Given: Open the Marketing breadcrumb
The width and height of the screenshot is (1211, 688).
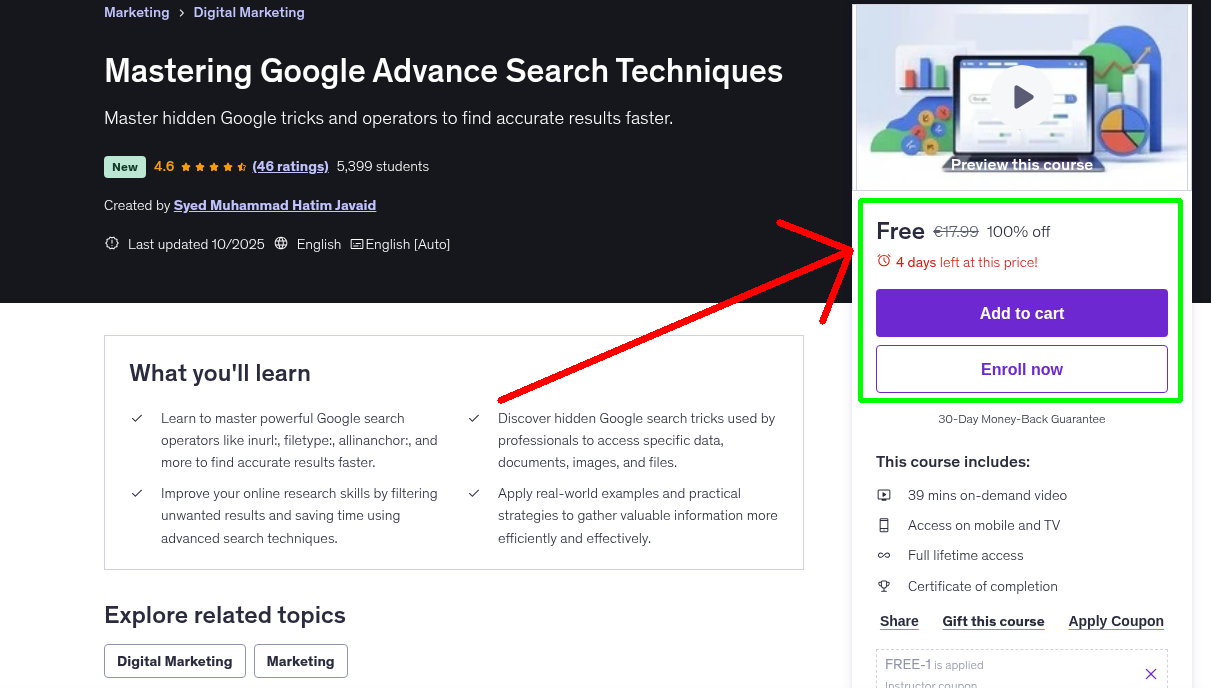Looking at the screenshot, I should (137, 12).
